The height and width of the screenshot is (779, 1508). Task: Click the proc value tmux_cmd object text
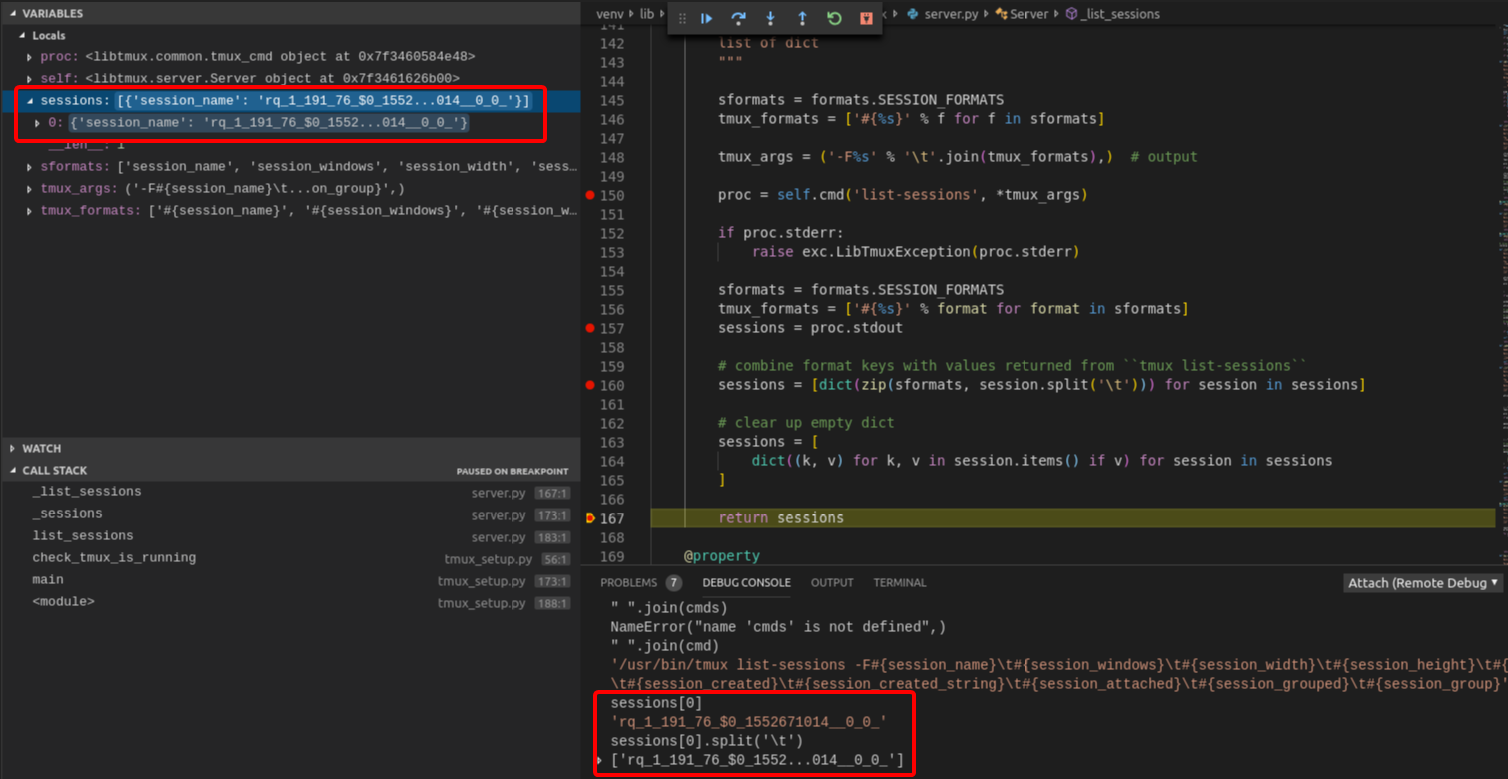[280, 57]
